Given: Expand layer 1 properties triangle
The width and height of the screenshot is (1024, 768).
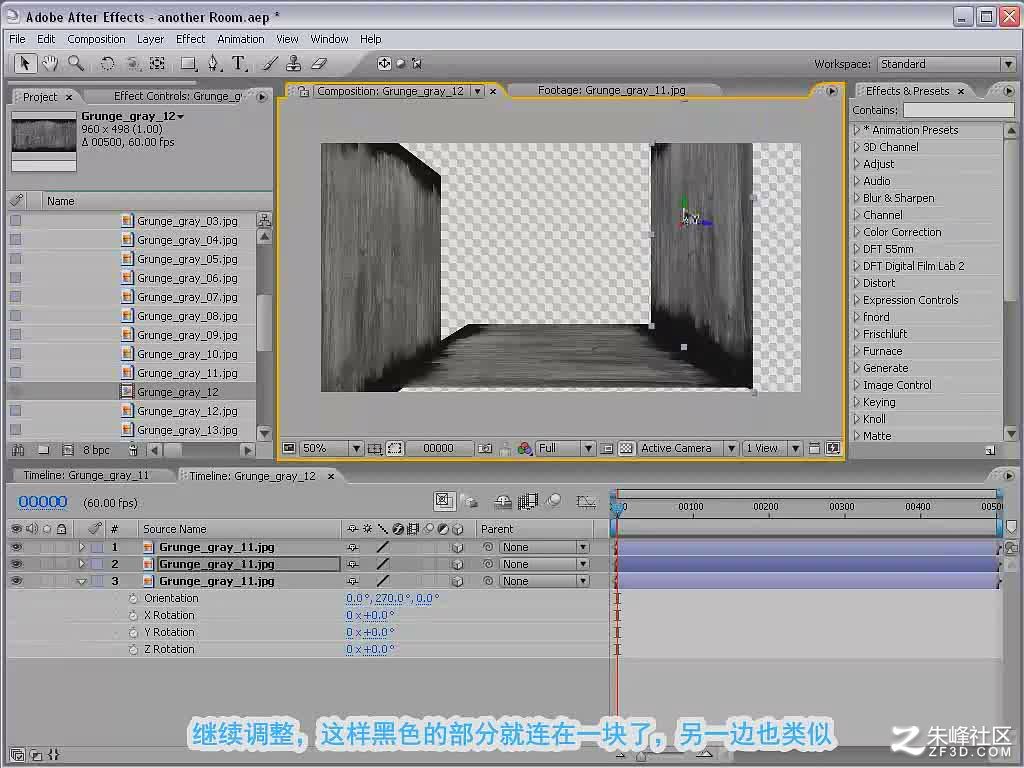Looking at the screenshot, I should pyautogui.click(x=82, y=547).
